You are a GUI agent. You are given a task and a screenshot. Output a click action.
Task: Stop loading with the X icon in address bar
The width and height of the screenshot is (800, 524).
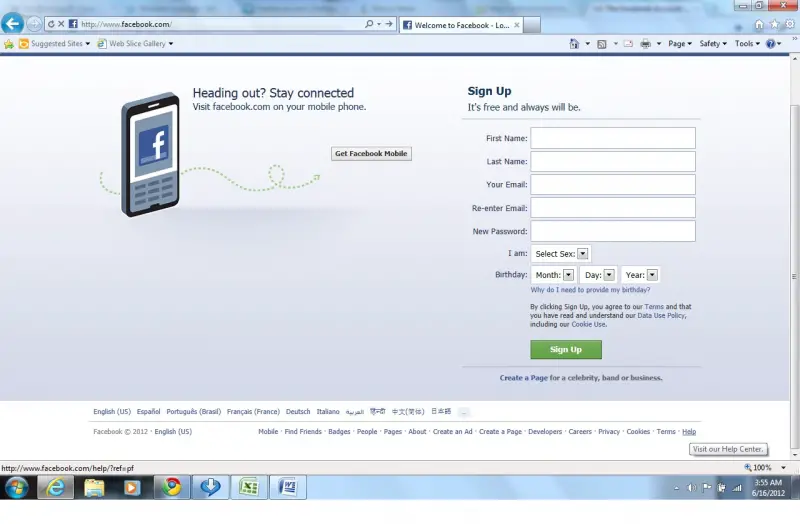click(x=61, y=24)
